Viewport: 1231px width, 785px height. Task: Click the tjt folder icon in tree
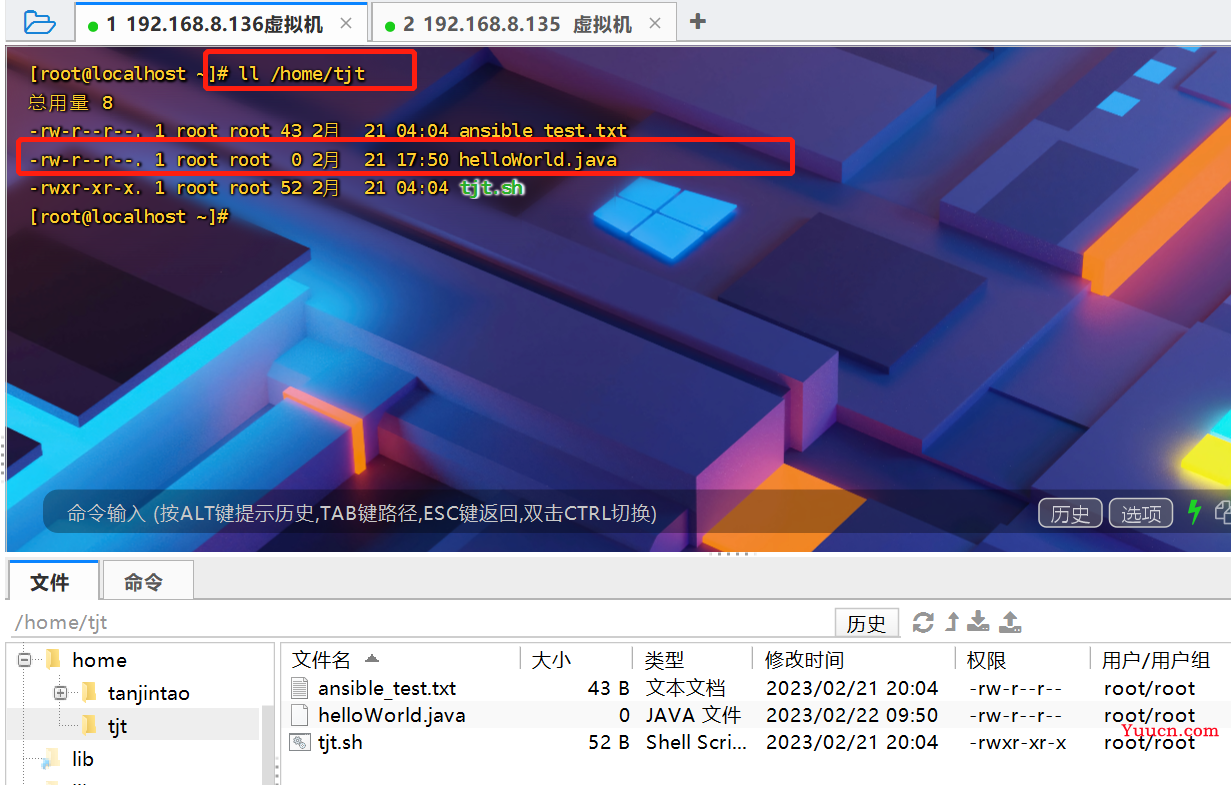89,725
